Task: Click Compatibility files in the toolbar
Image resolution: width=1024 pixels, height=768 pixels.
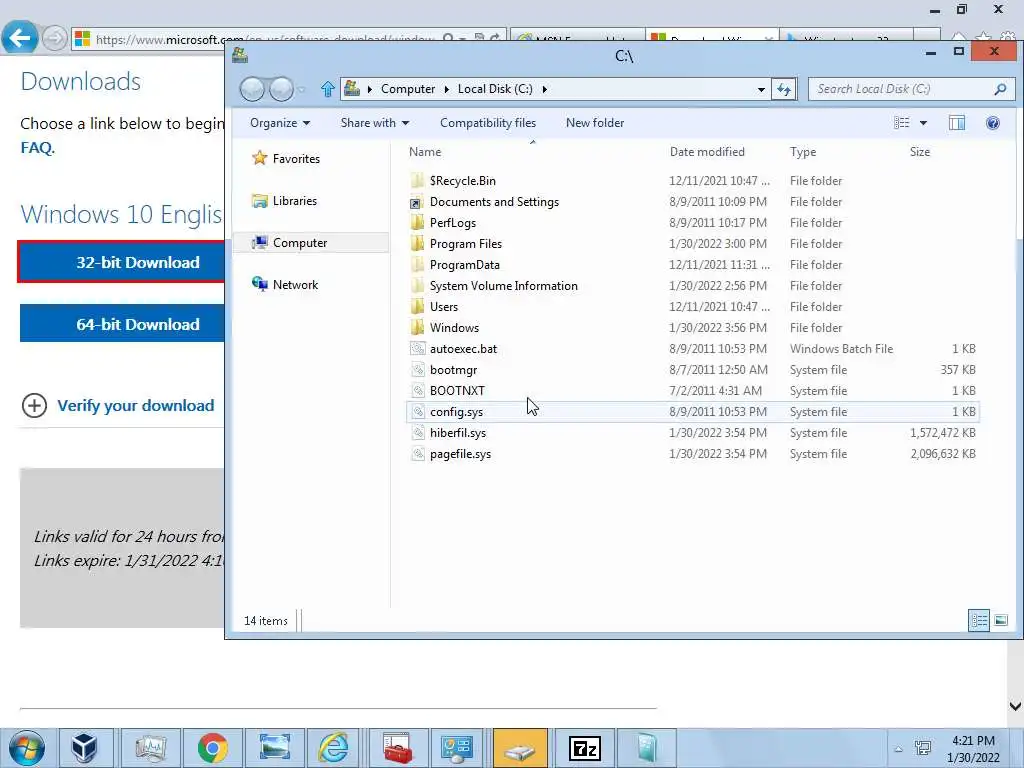Action: [x=488, y=123]
